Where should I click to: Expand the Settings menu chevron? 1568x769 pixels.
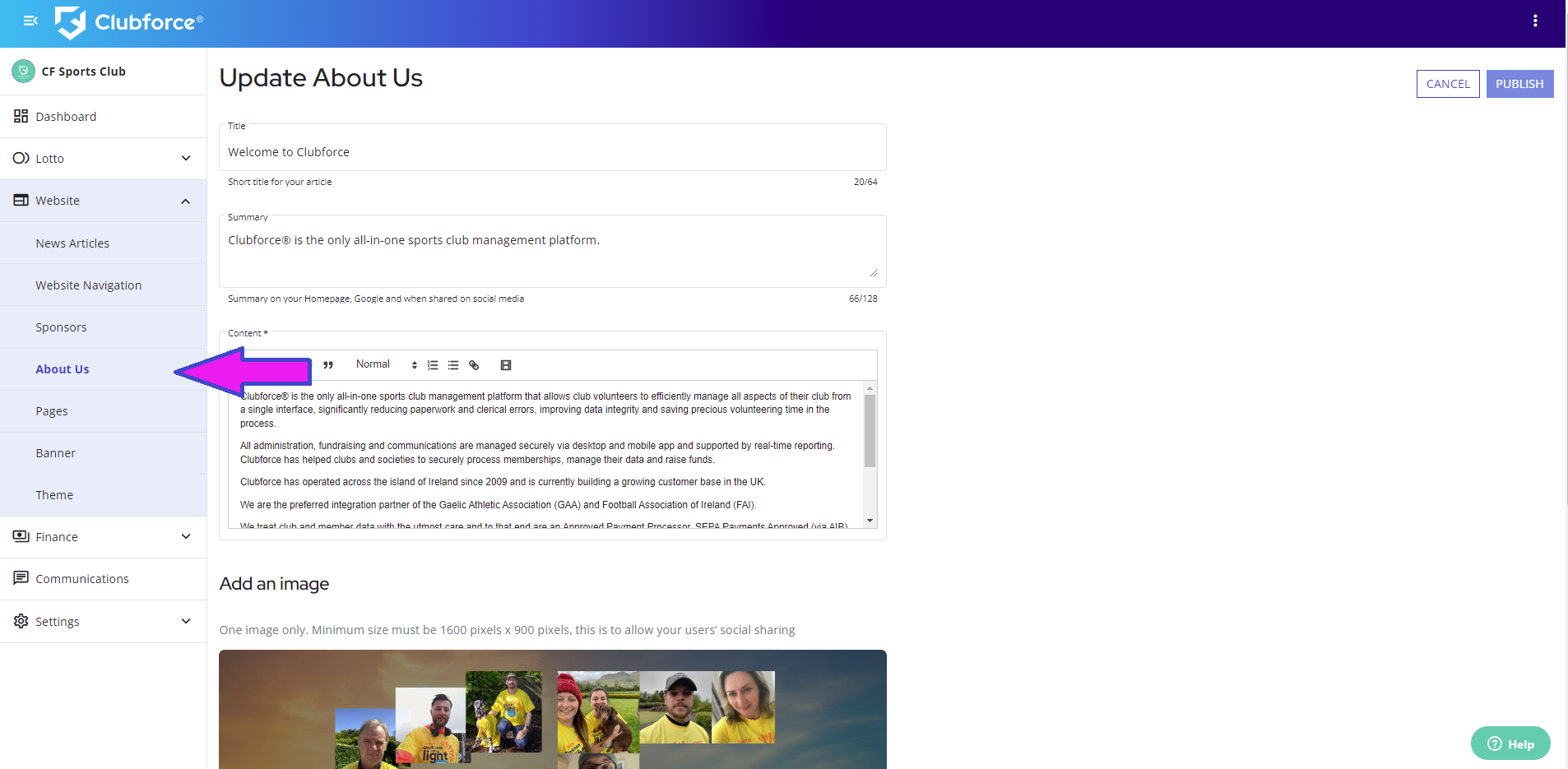pyautogui.click(x=186, y=621)
